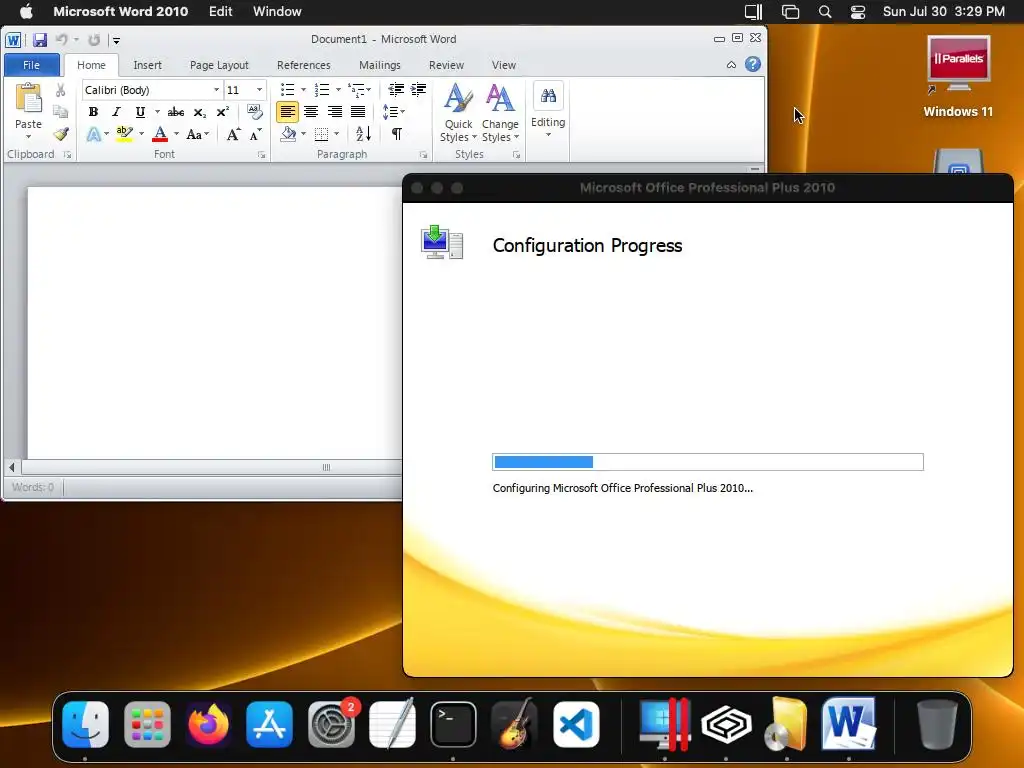This screenshot has width=1024, height=768.
Task: Click the Bullets list icon
Action: coord(287,89)
